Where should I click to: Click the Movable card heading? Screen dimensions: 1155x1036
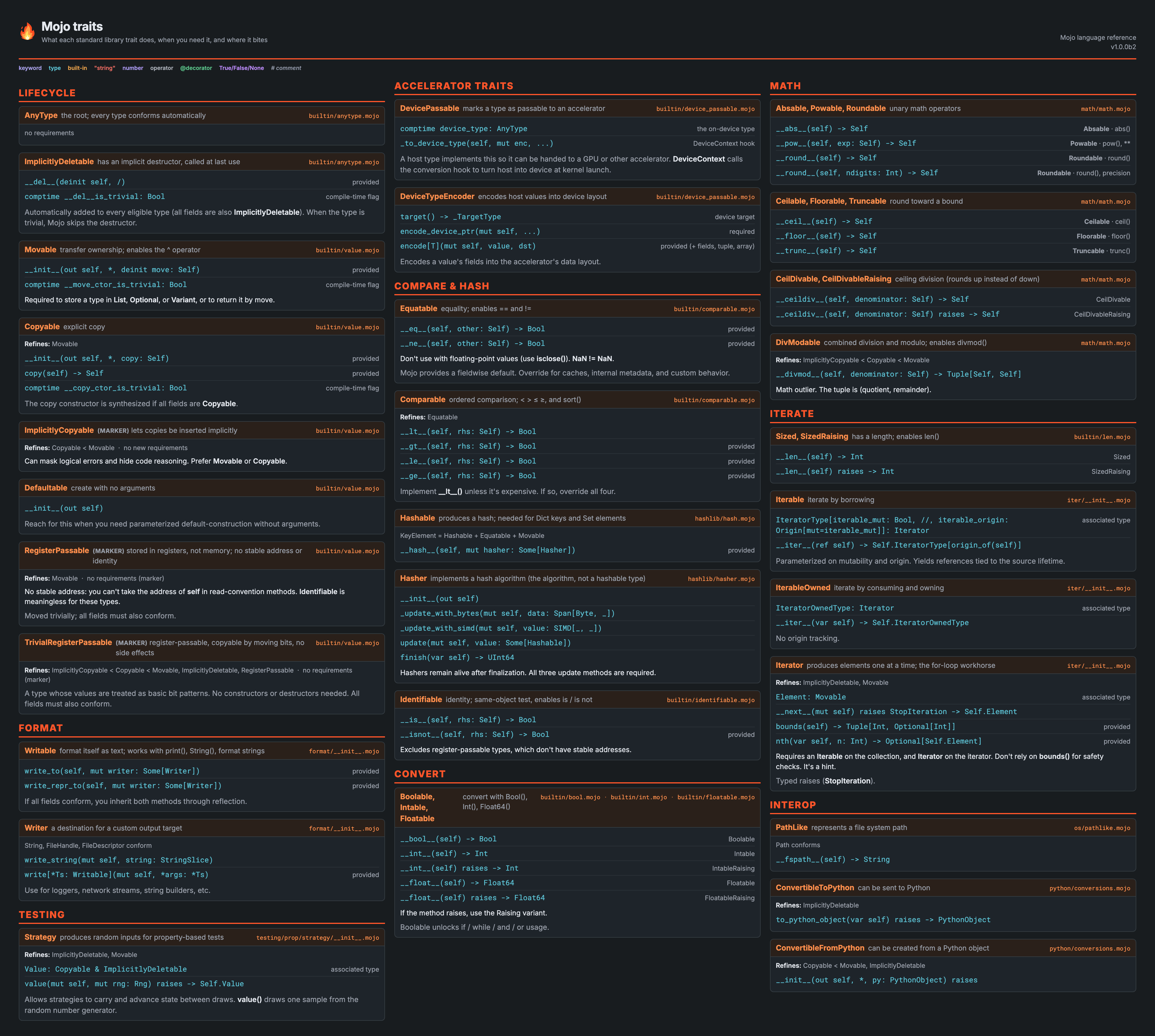(40, 250)
